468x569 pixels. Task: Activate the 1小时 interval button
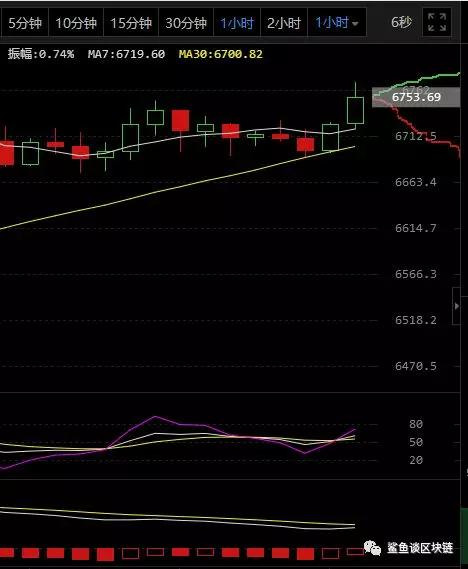(x=237, y=23)
